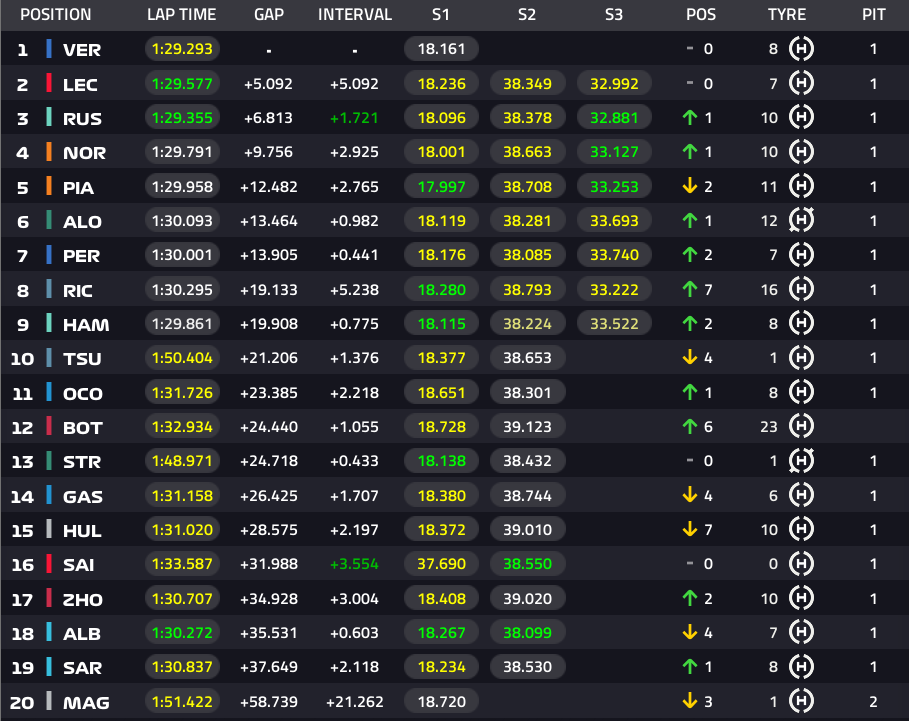Click PIA's green S1 time 17.997
This screenshot has height=721, width=909.
click(x=441, y=187)
